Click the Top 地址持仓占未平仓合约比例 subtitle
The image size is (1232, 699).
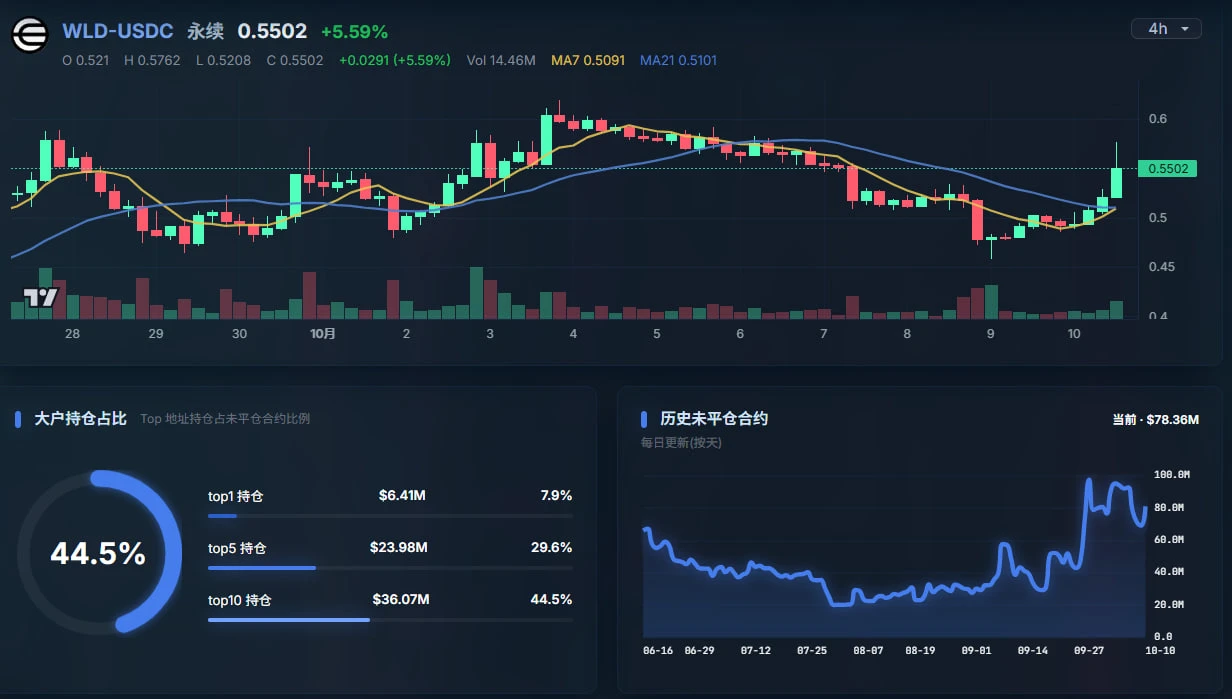coord(225,419)
